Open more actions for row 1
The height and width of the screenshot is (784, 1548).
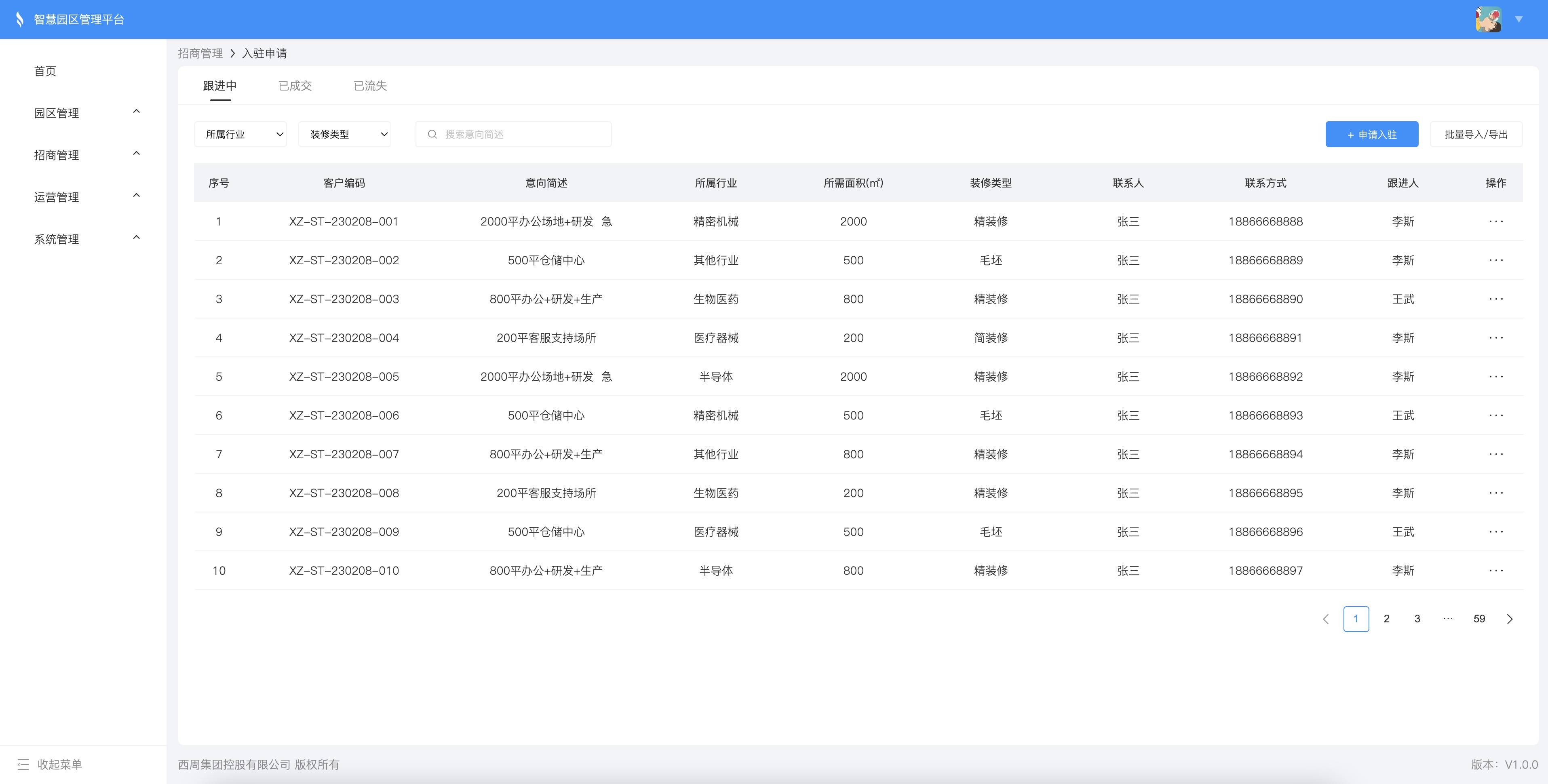pyautogui.click(x=1496, y=222)
